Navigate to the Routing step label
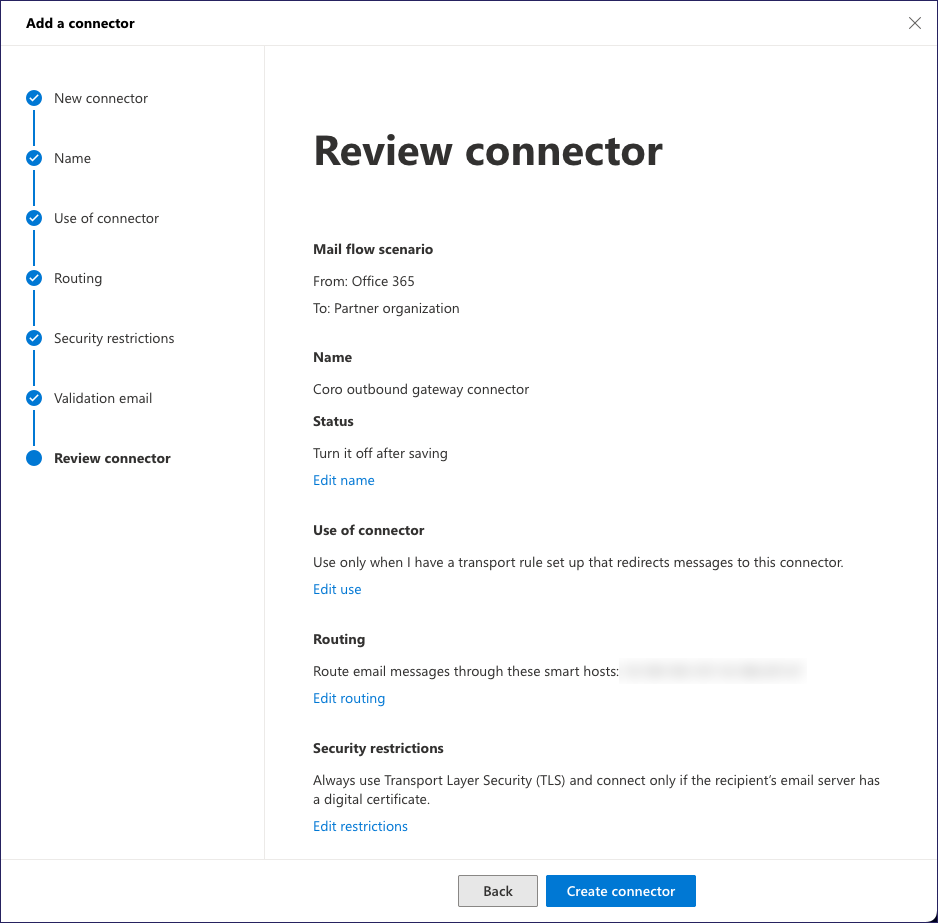The width and height of the screenshot is (938, 923). (78, 278)
